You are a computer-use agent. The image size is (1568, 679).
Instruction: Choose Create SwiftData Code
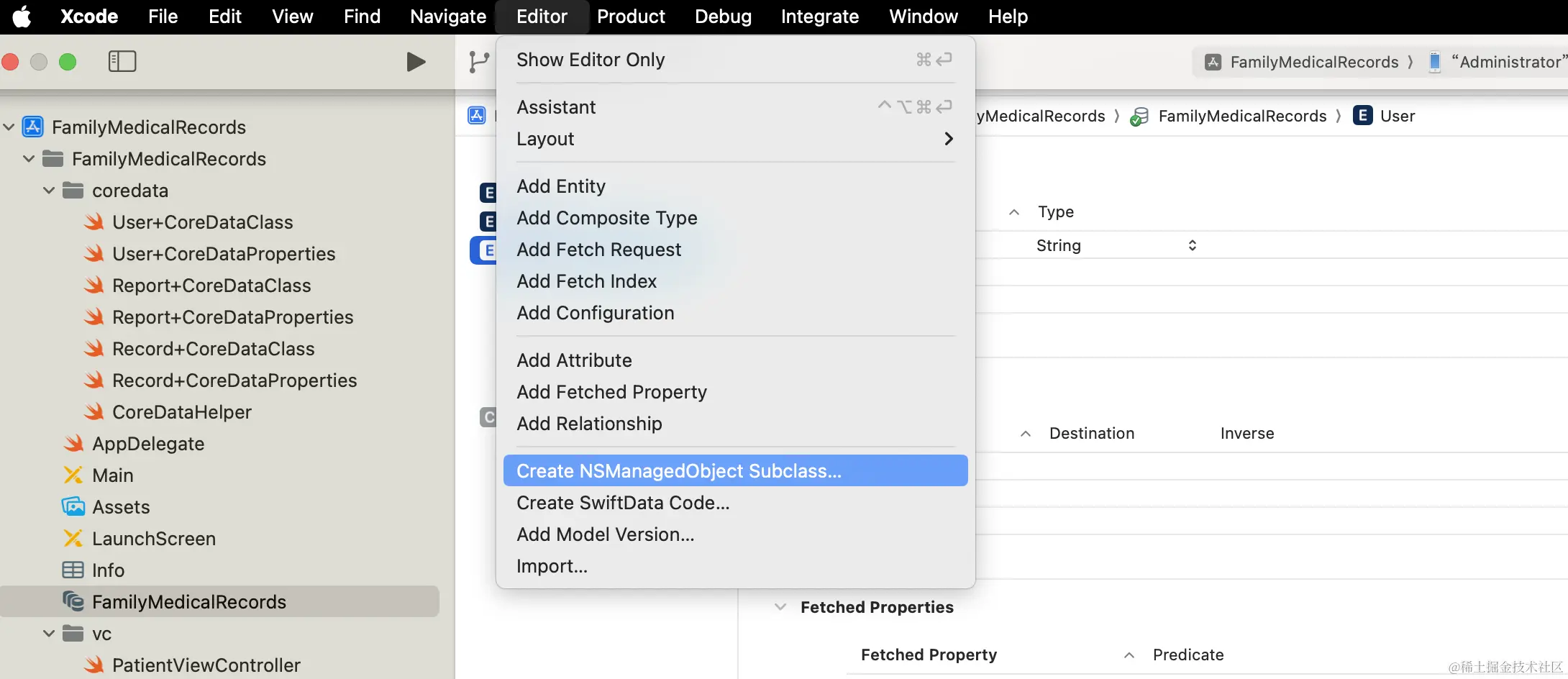tap(735, 503)
